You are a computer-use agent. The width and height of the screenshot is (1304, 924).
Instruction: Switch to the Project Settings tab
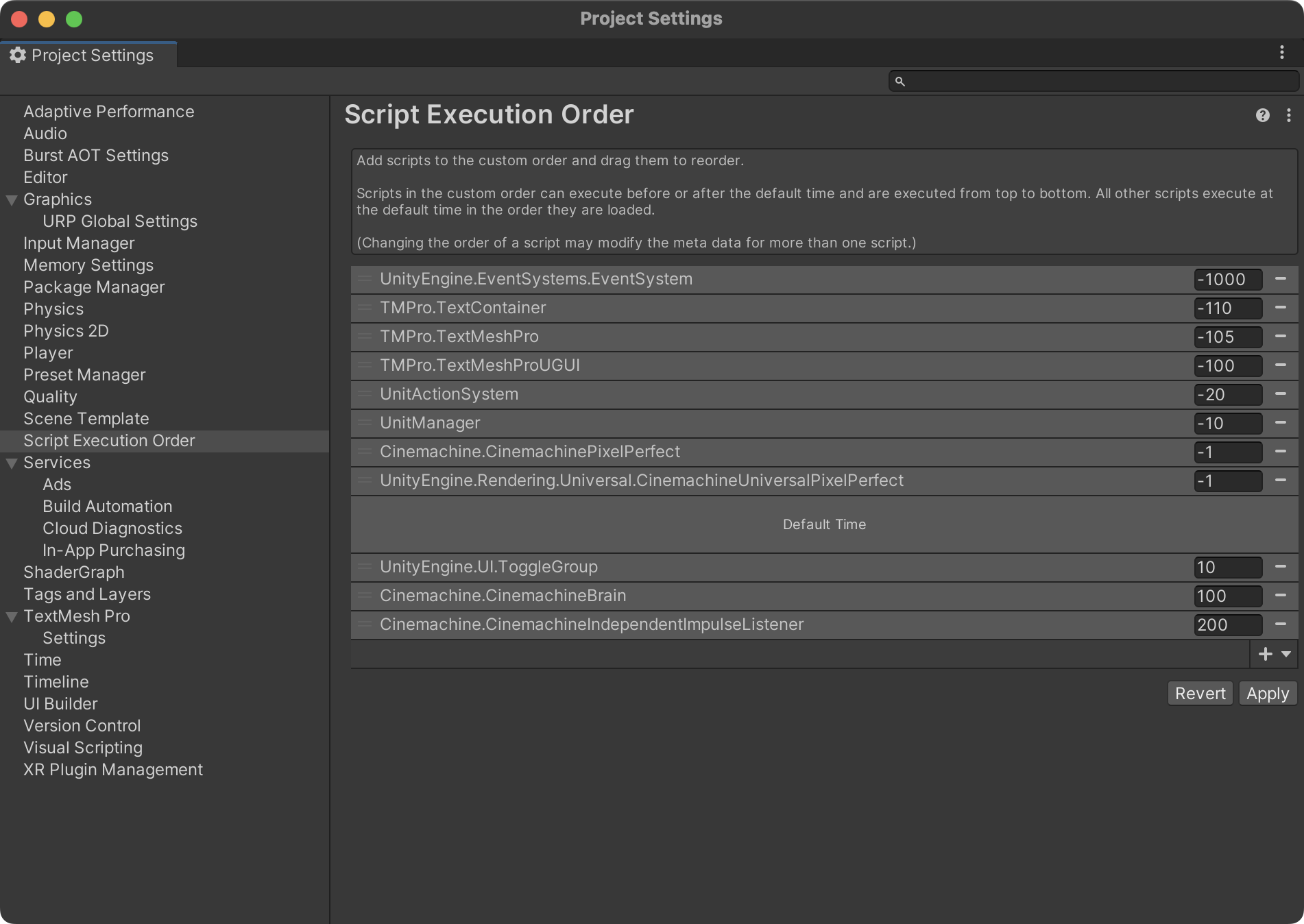coord(93,55)
